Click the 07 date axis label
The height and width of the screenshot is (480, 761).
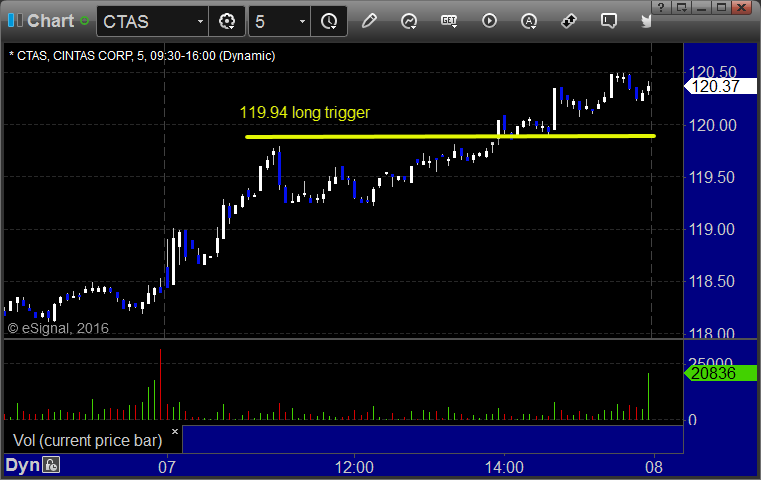[x=166, y=467]
